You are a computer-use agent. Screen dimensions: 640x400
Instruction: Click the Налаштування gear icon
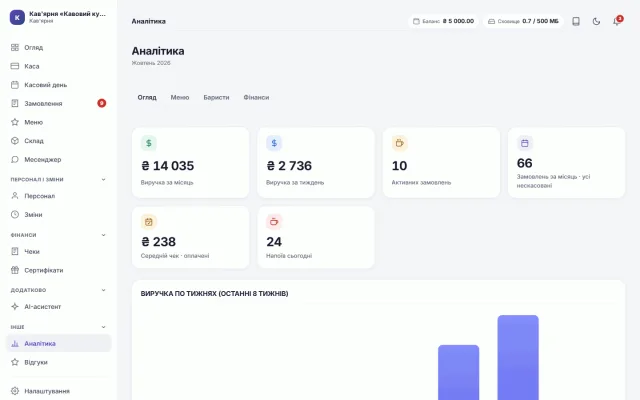15,391
